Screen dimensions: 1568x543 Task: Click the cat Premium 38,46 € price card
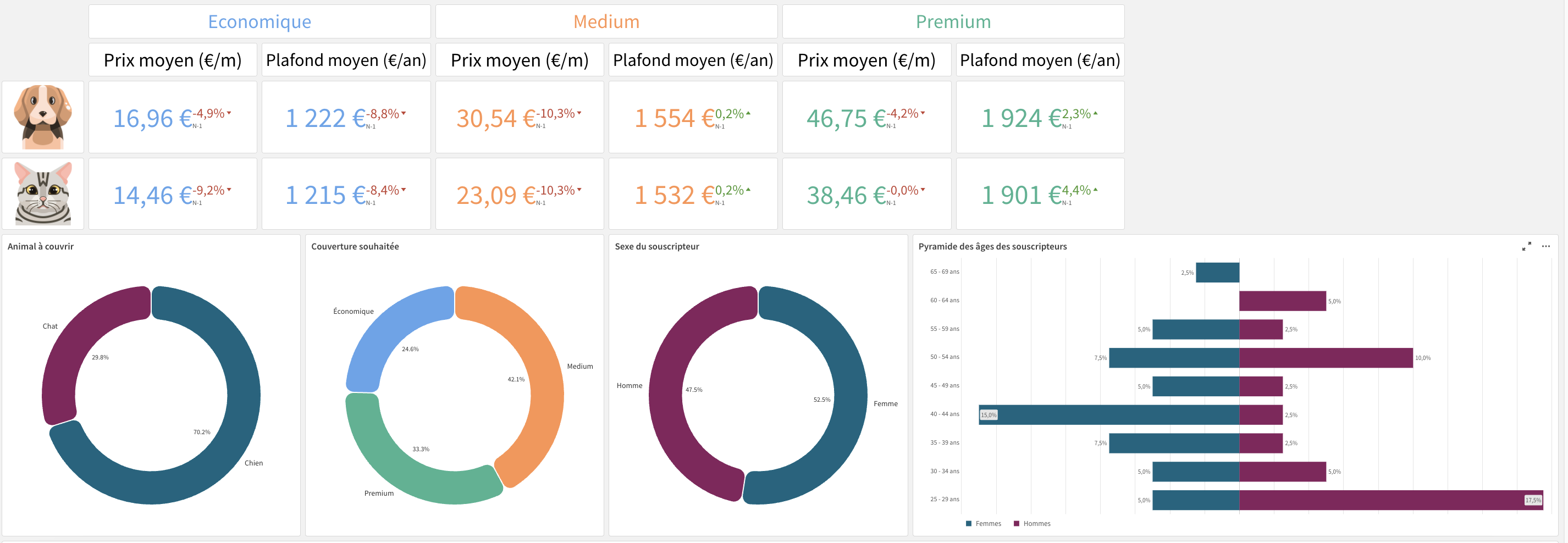pos(867,193)
